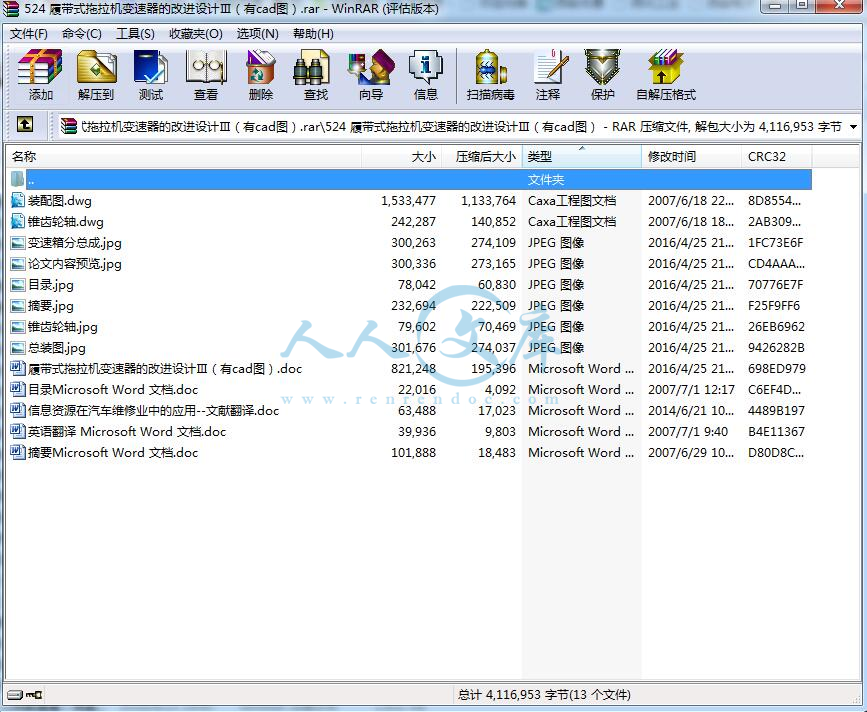Select file 锥齿轮轴.dwg
The width and height of the screenshot is (867, 712).
[x=66, y=221]
